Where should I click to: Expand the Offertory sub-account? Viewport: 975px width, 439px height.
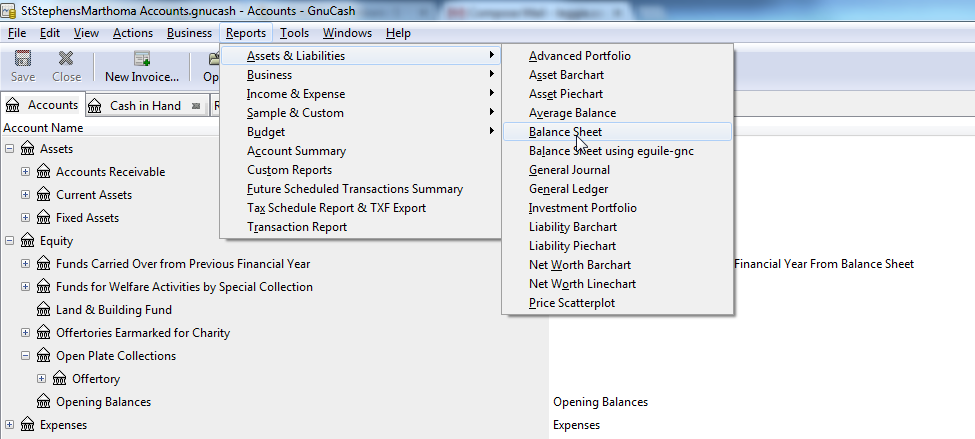pyautogui.click(x=42, y=379)
